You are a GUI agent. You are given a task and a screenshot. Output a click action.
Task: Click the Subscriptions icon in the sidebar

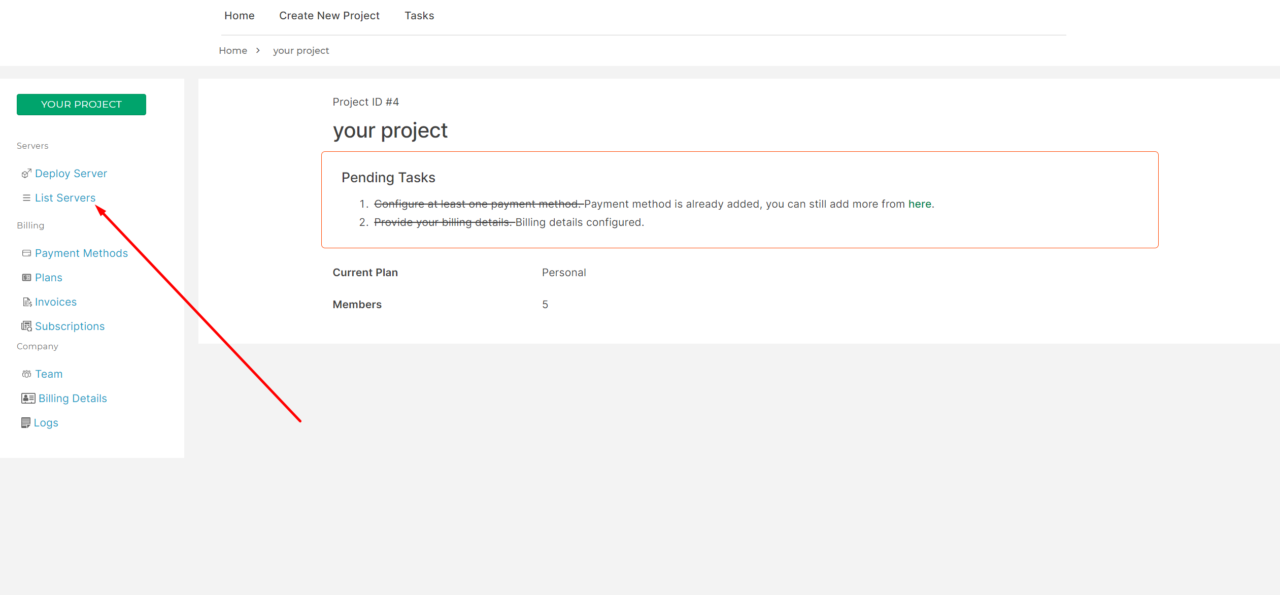tap(26, 325)
